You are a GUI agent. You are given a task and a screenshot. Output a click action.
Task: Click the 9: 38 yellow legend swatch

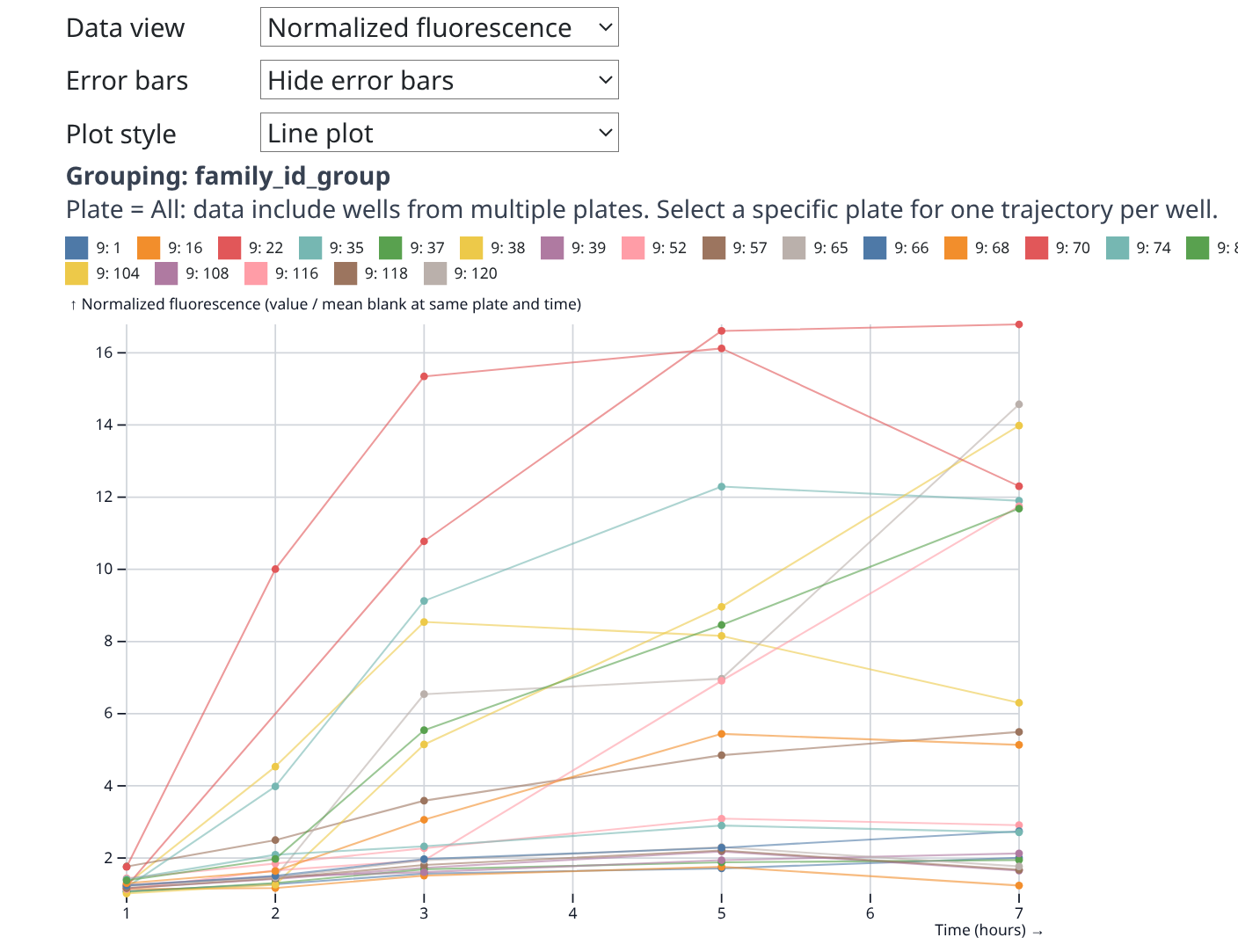(x=472, y=248)
